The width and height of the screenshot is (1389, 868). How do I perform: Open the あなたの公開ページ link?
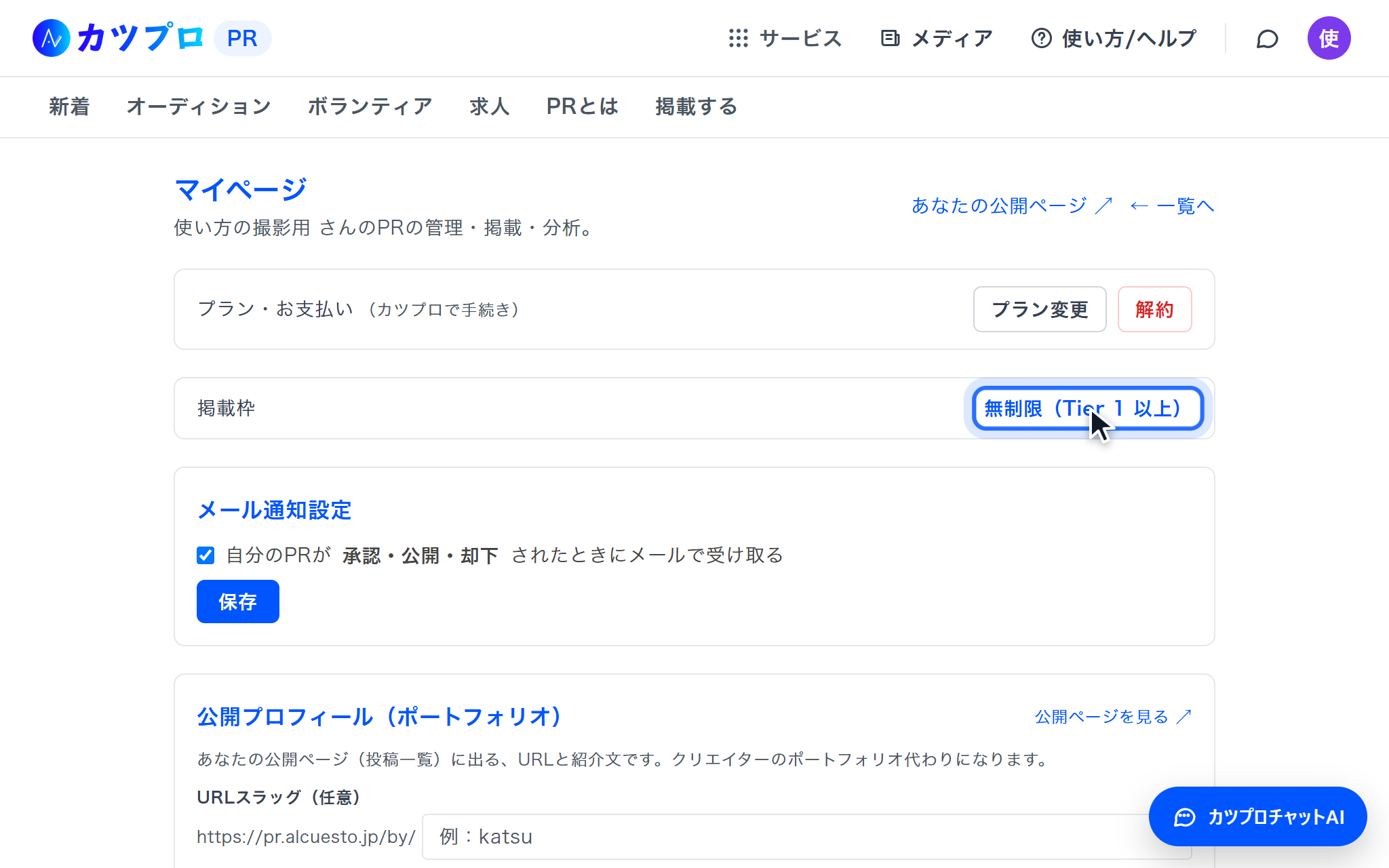click(1012, 205)
